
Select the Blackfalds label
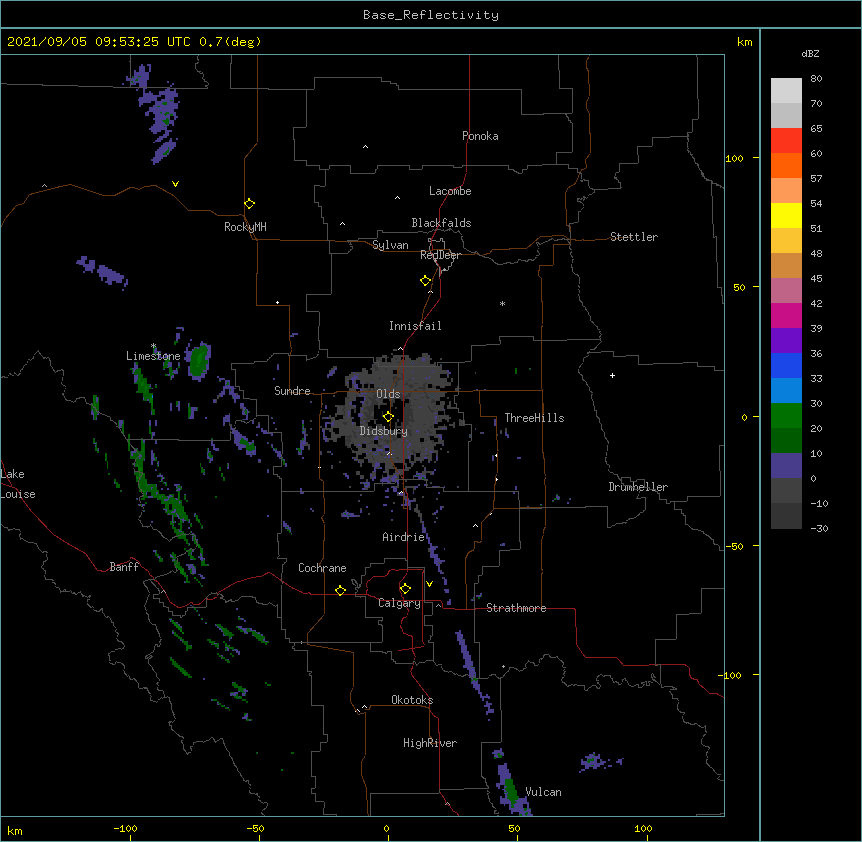pyautogui.click(x=441, y=223)
